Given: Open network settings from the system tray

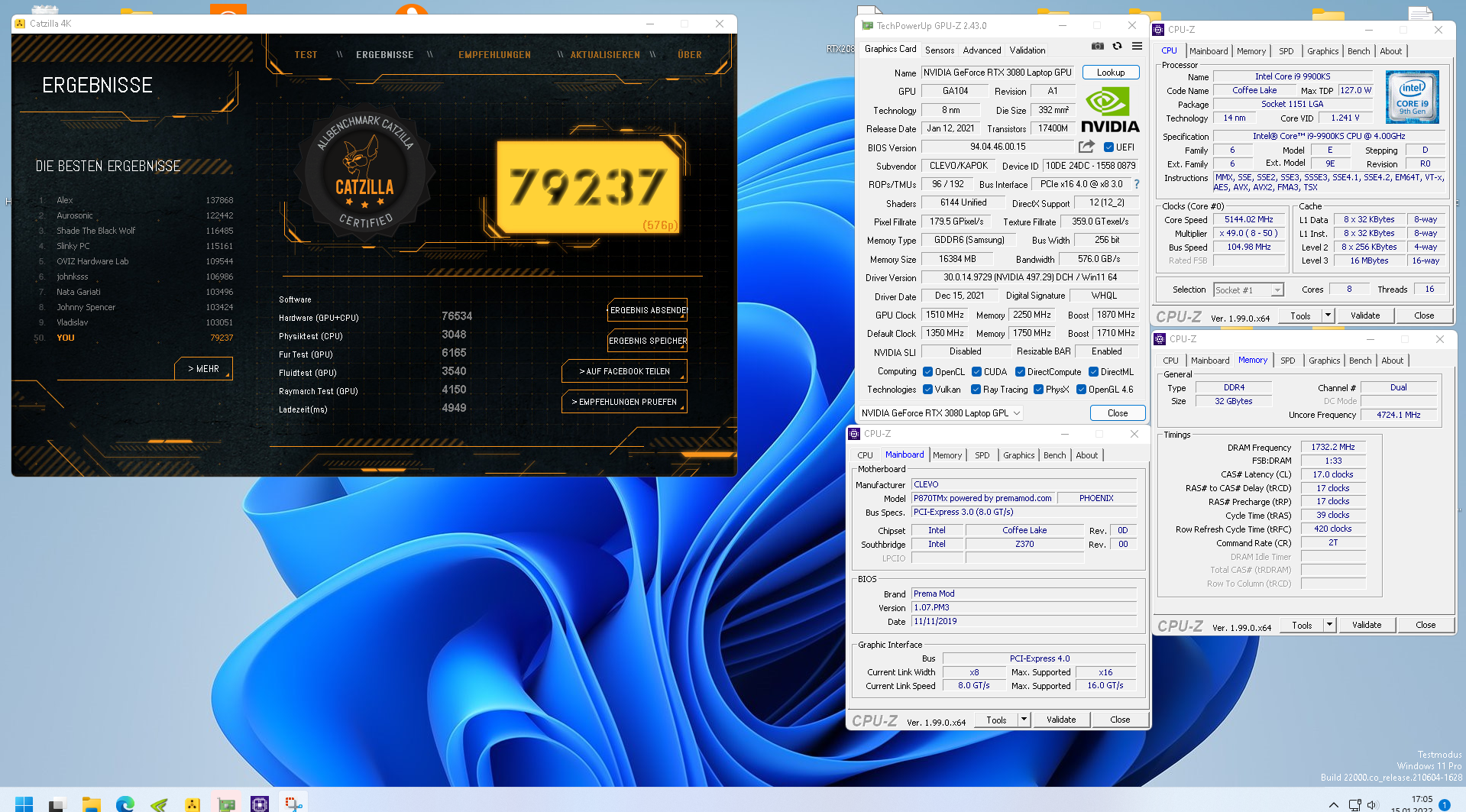Looking at the screenshot, I should click(1355, 804).
